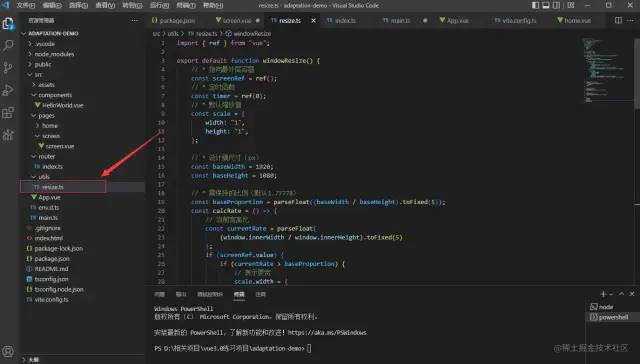
Task: Open App.vue from the explorer tree
Action: pyautogui.click(x=49, y=197)
